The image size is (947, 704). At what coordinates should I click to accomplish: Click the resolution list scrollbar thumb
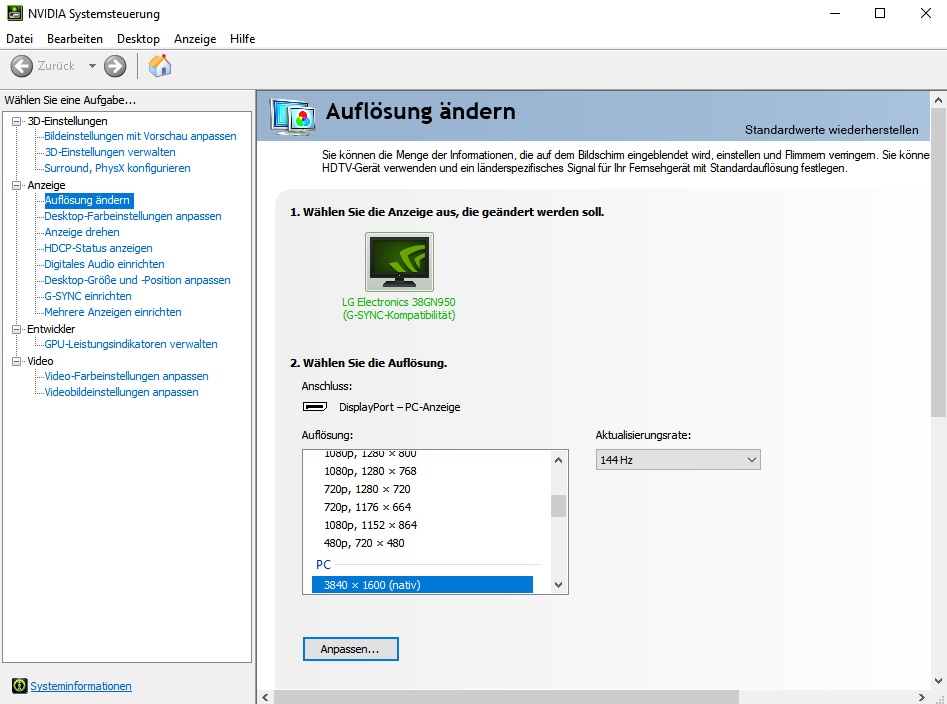pyautogui.click(x=558, y=506)
